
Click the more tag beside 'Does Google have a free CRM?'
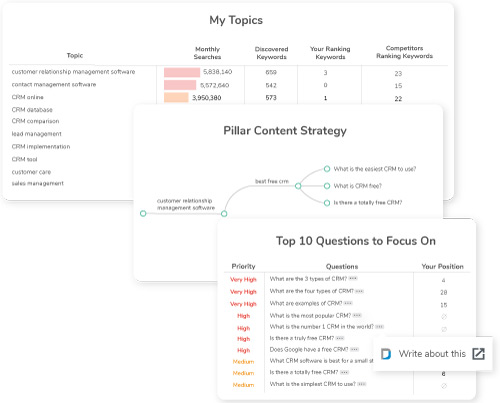point(354,349)
